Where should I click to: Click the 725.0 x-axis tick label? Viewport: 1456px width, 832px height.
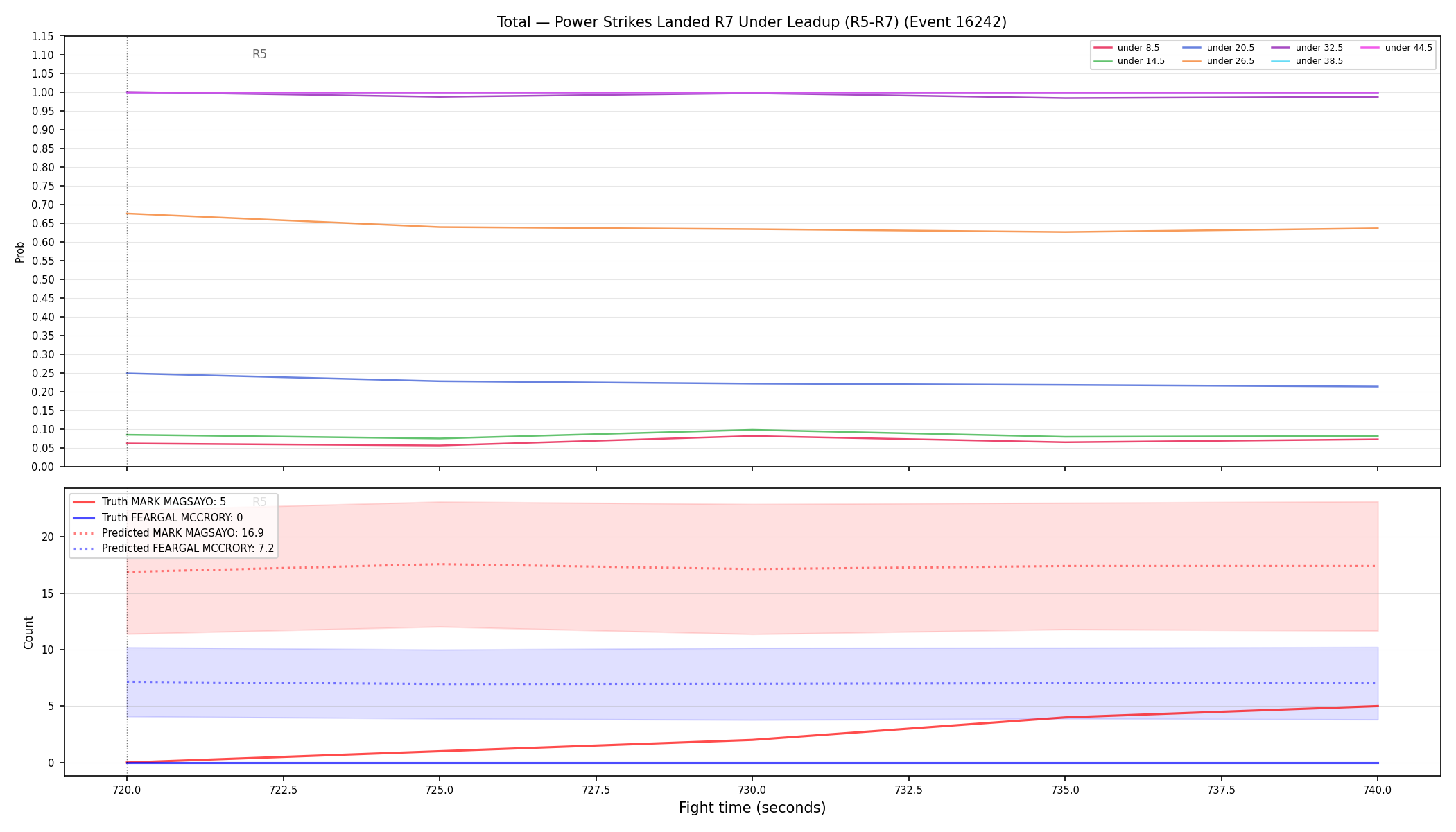(x=440, y=790)
